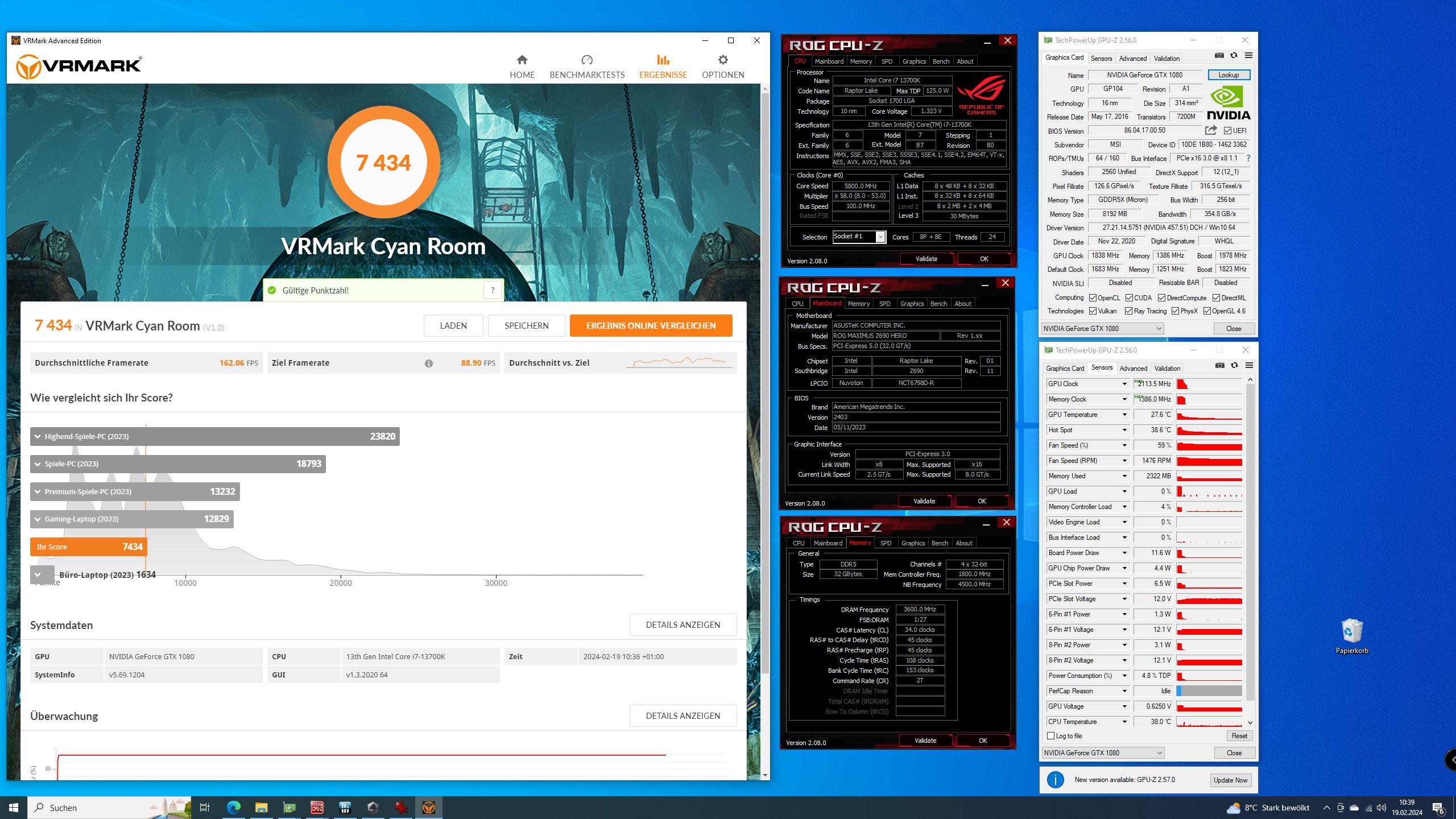Click refresh icon in GPU-Z Sensors window

pyautogui.click(x=1234, y=366)
